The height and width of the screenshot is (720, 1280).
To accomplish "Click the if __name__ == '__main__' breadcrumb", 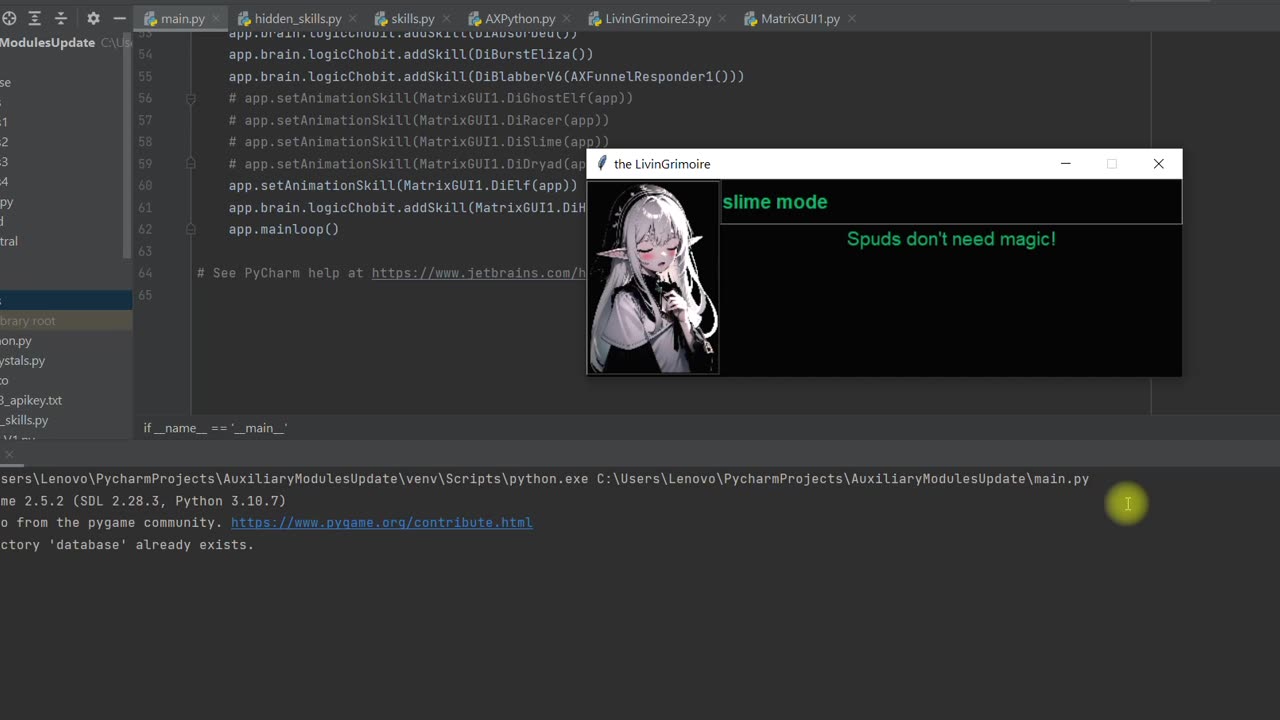I will click(x=215, y=428).
